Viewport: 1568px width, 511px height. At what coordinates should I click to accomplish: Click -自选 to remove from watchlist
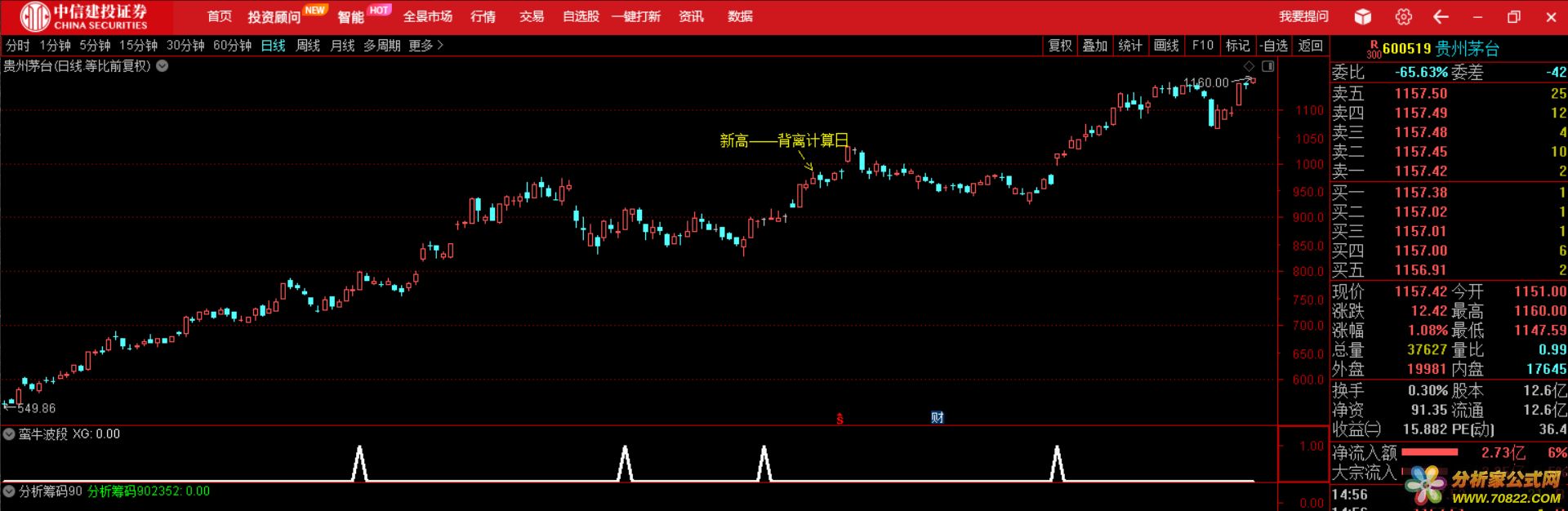point(1274,46)
